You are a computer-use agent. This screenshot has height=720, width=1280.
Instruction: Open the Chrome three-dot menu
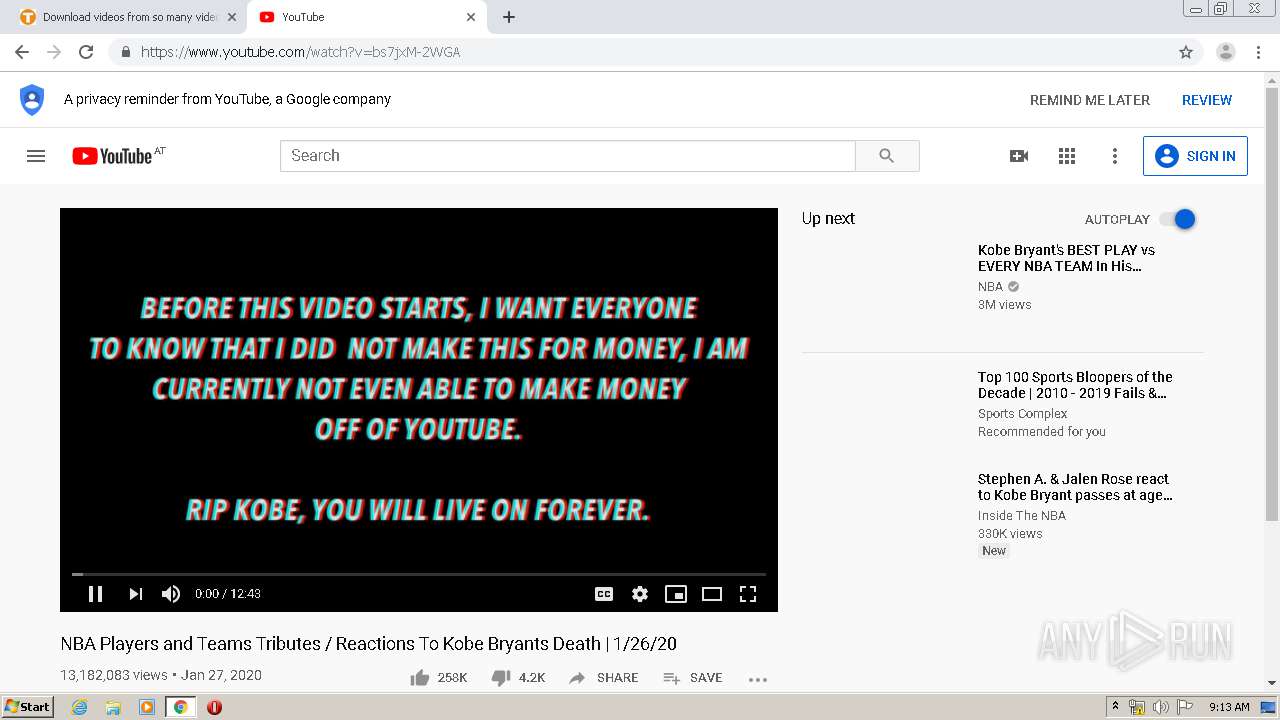coord(1259,52)
